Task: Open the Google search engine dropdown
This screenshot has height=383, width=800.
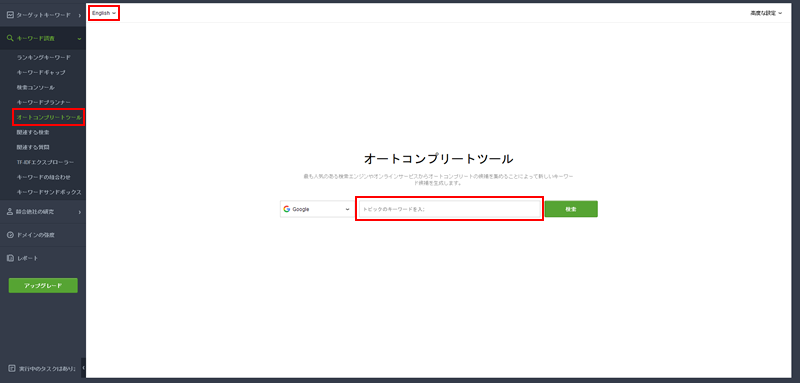Action: [317, 209]
